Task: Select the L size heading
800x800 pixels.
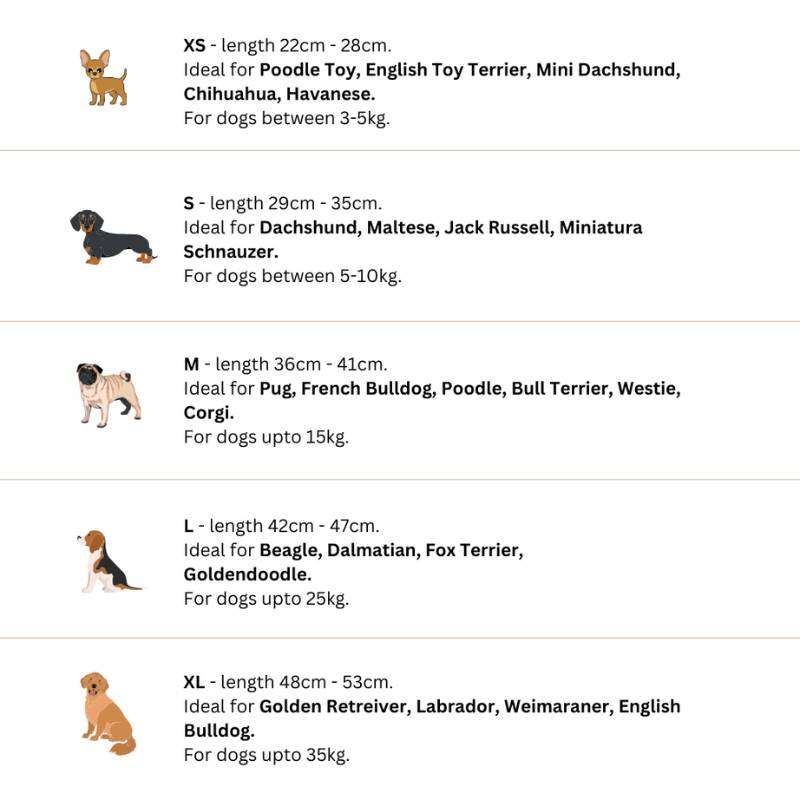Action: (188, 526)
